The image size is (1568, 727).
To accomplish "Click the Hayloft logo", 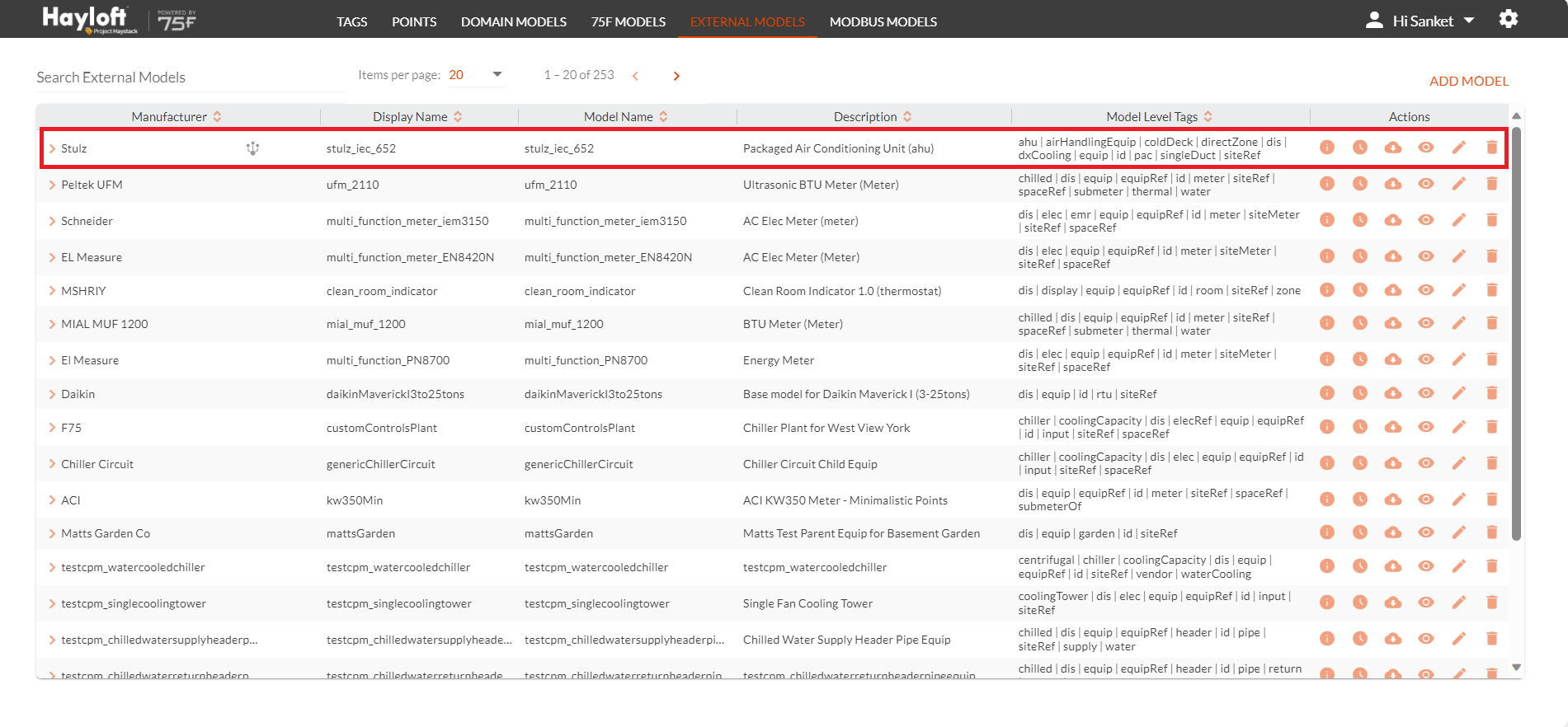I will 90,20.
